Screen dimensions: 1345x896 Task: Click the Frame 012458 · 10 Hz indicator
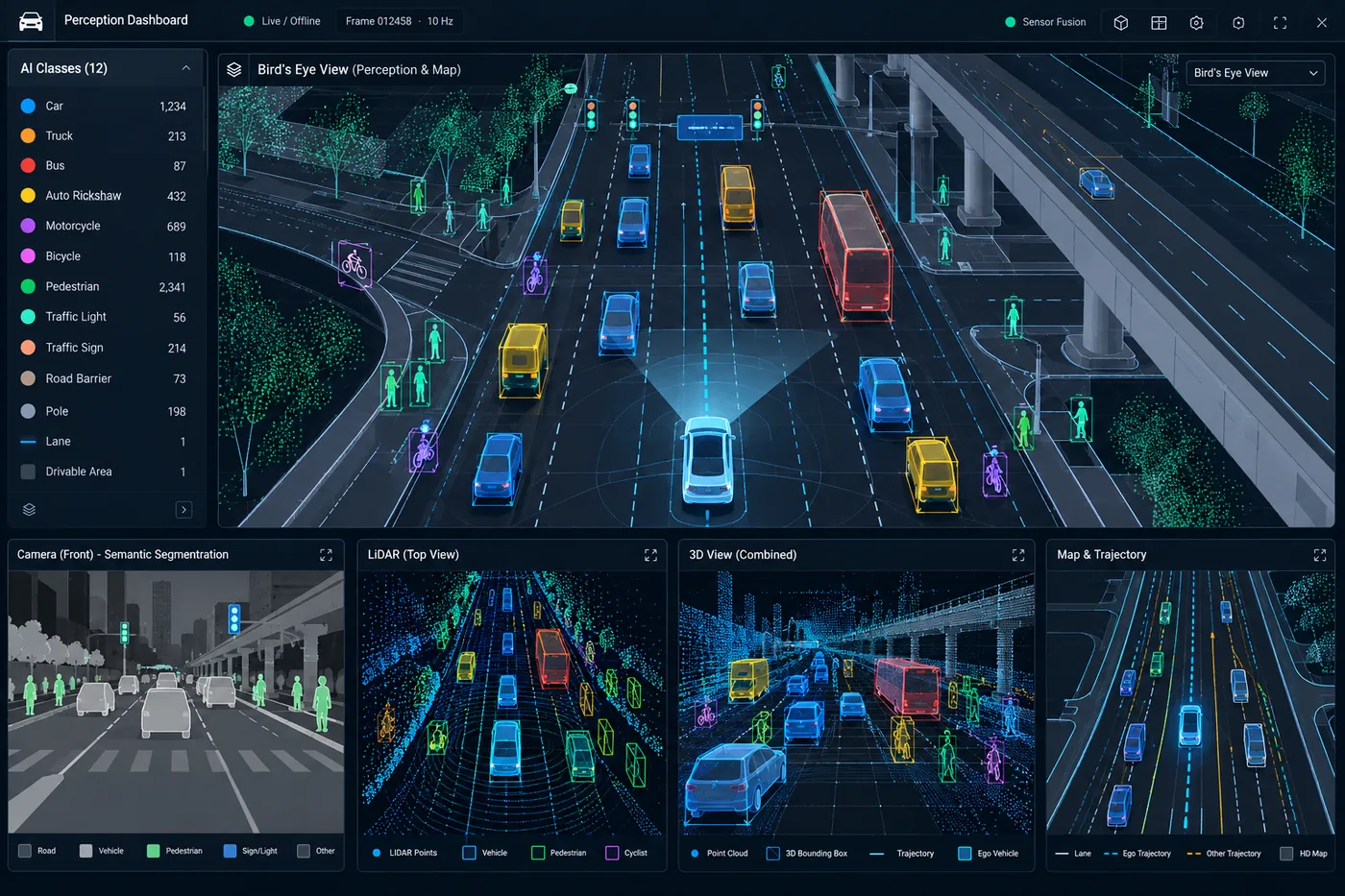click(399, 21)
